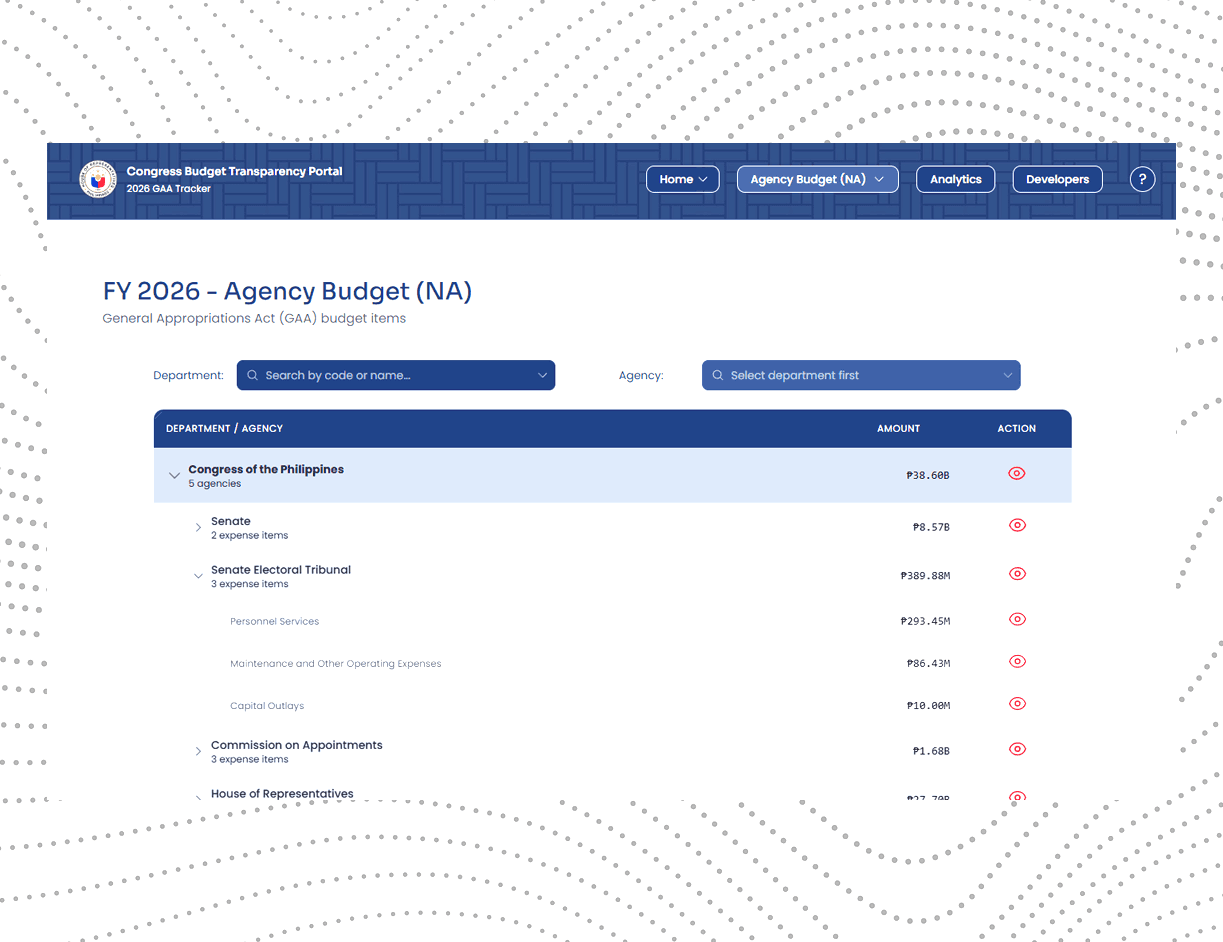Open the Home menu
Viewport: 1223px width, 942px height.
click(x=683, y=179)
